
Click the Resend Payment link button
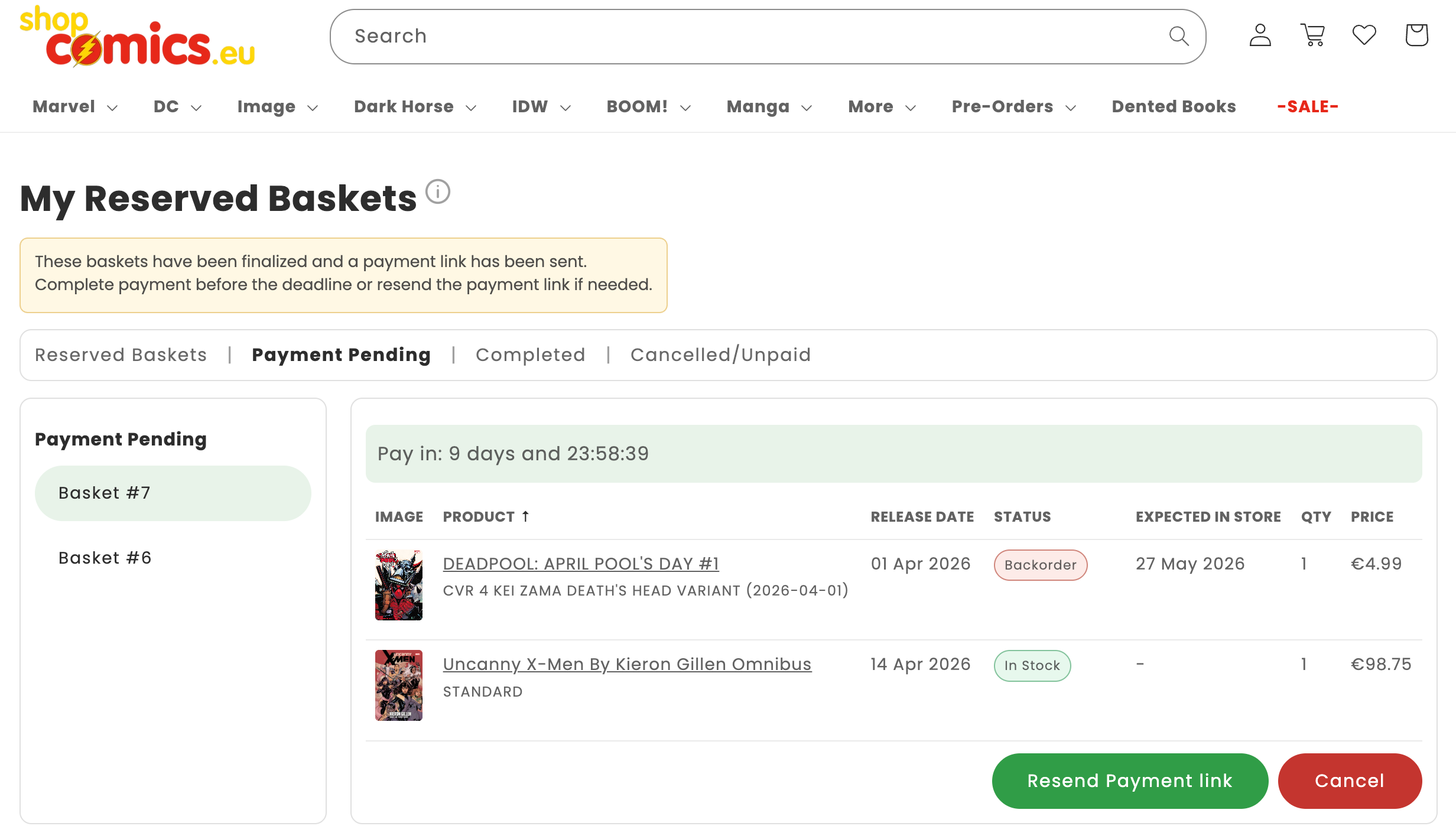coord(1130,781)
